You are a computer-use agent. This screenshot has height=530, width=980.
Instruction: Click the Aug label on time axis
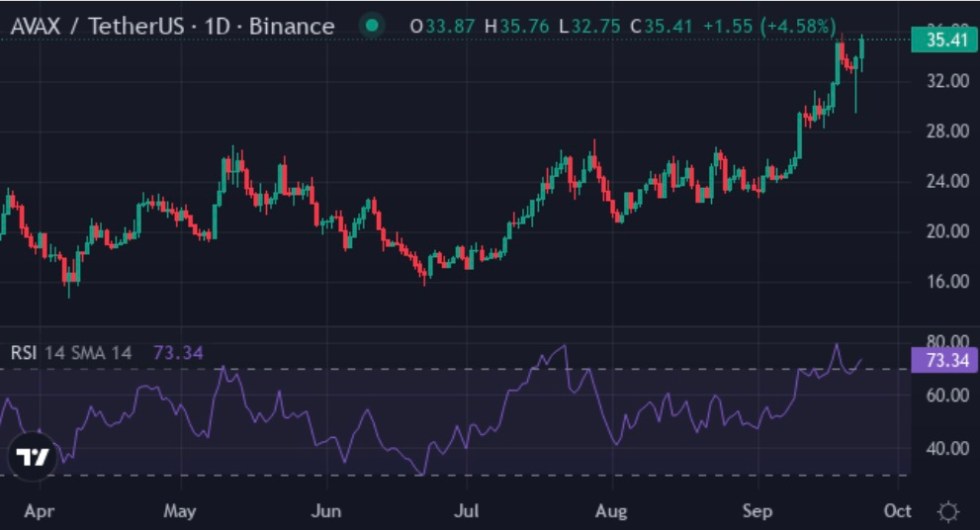click(x=611, y=512)
